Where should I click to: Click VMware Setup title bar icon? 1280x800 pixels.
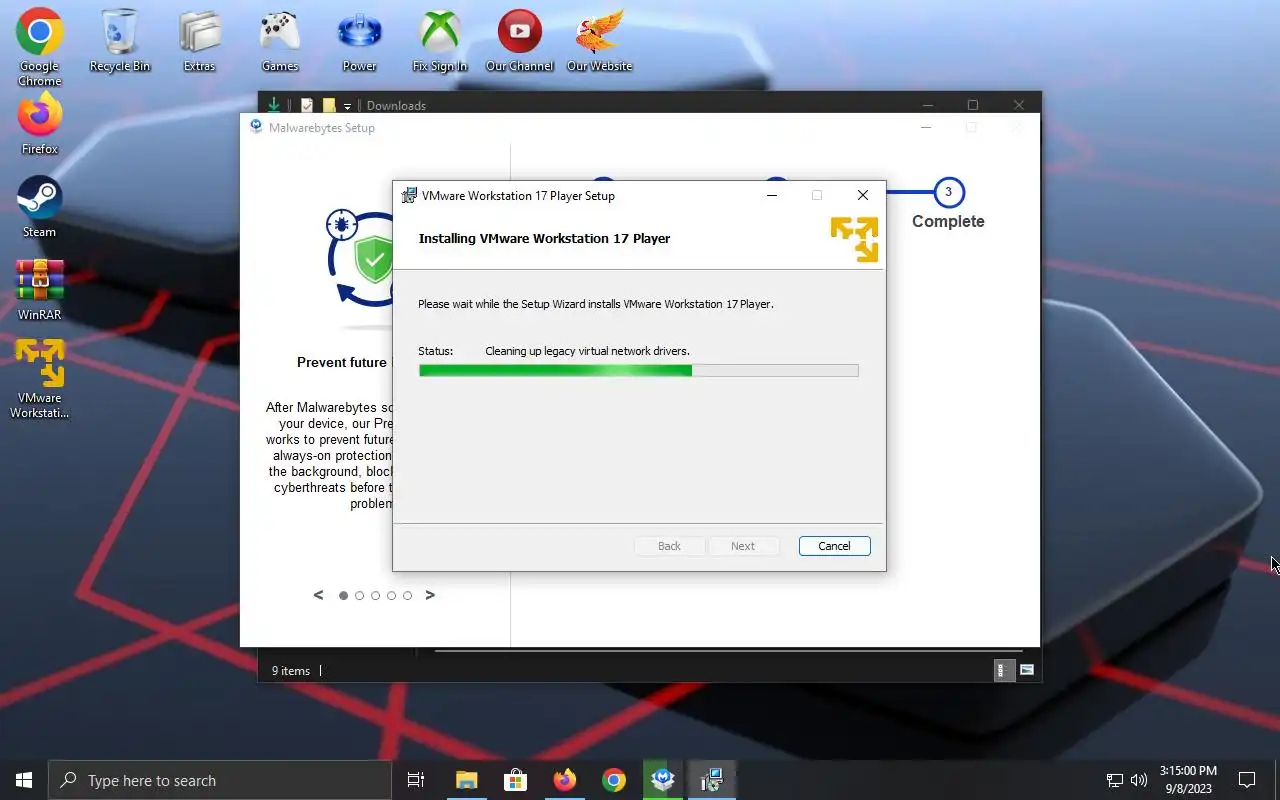pos(409,195)
